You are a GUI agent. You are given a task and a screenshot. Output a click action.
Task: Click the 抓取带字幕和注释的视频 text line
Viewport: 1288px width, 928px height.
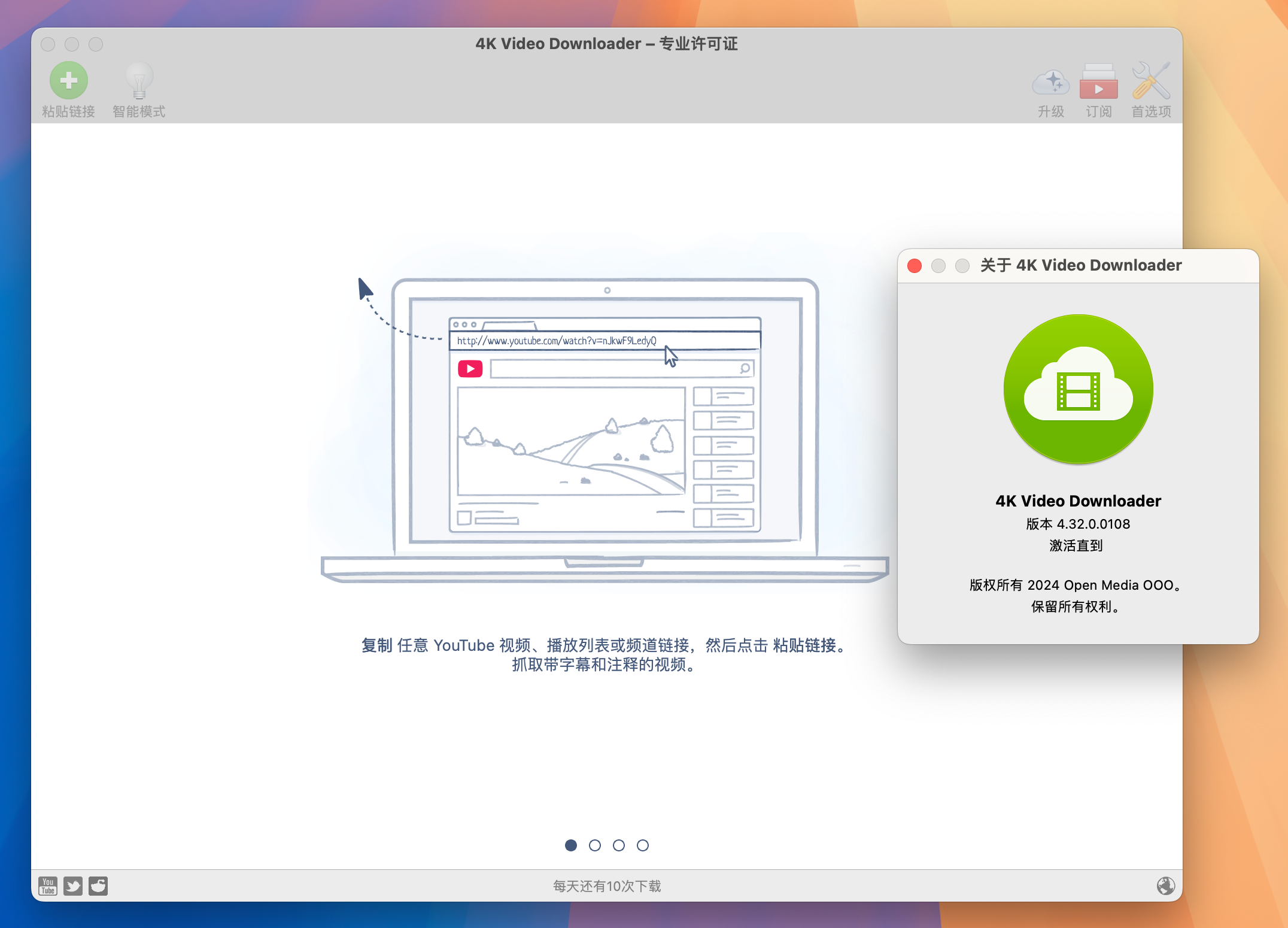[x=605, y=665]
